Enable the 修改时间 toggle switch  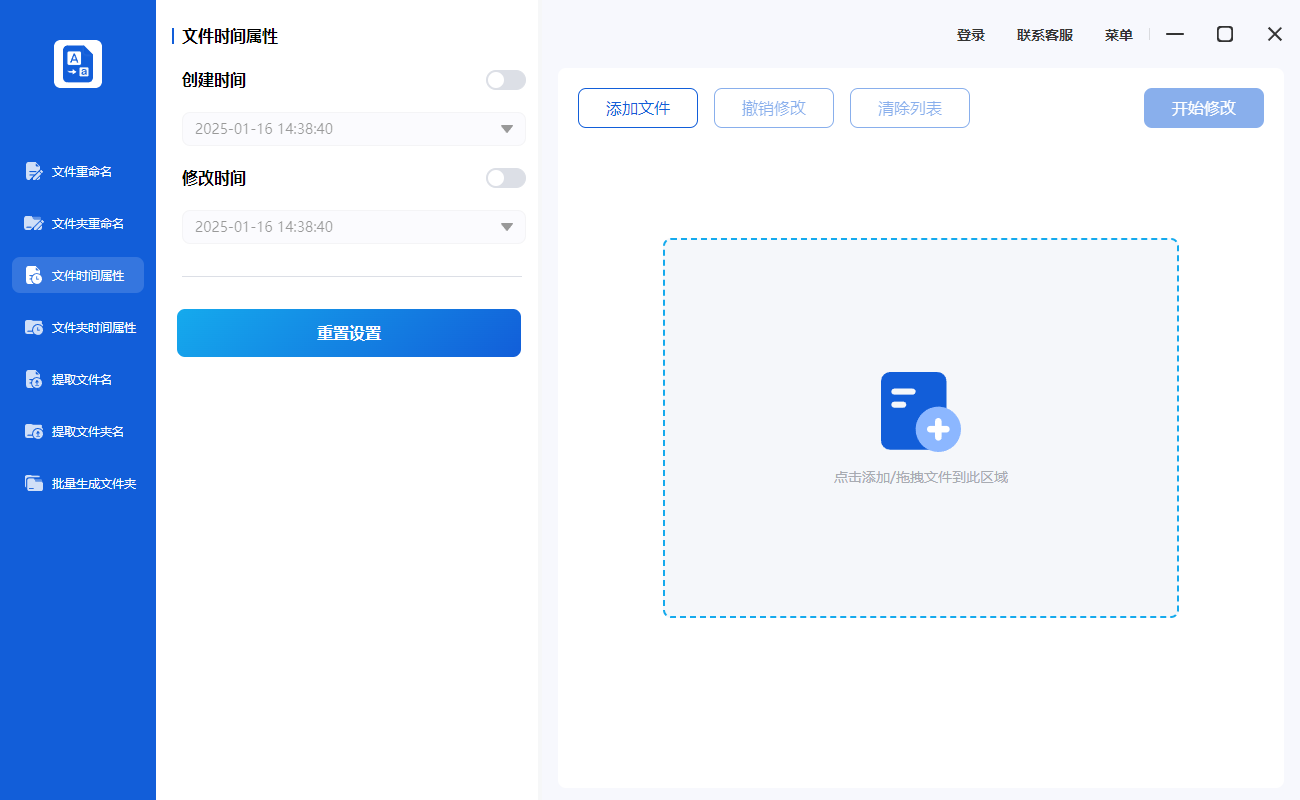click(x=505, y=178)
